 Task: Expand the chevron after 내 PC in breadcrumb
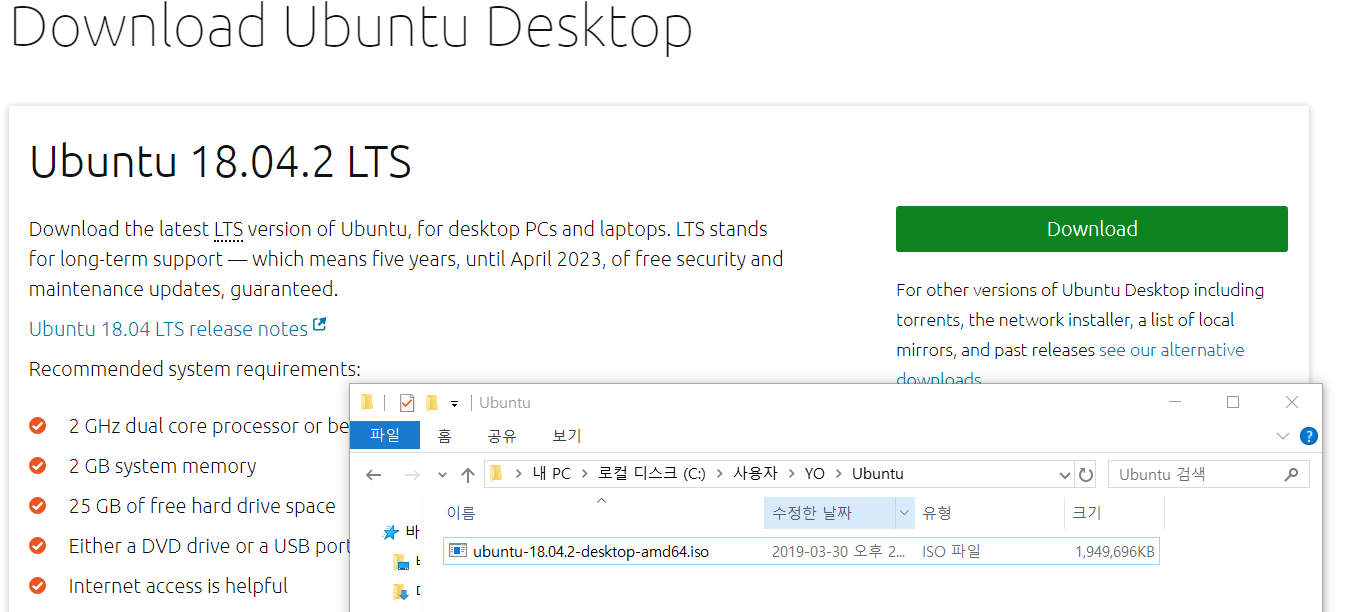585,474
